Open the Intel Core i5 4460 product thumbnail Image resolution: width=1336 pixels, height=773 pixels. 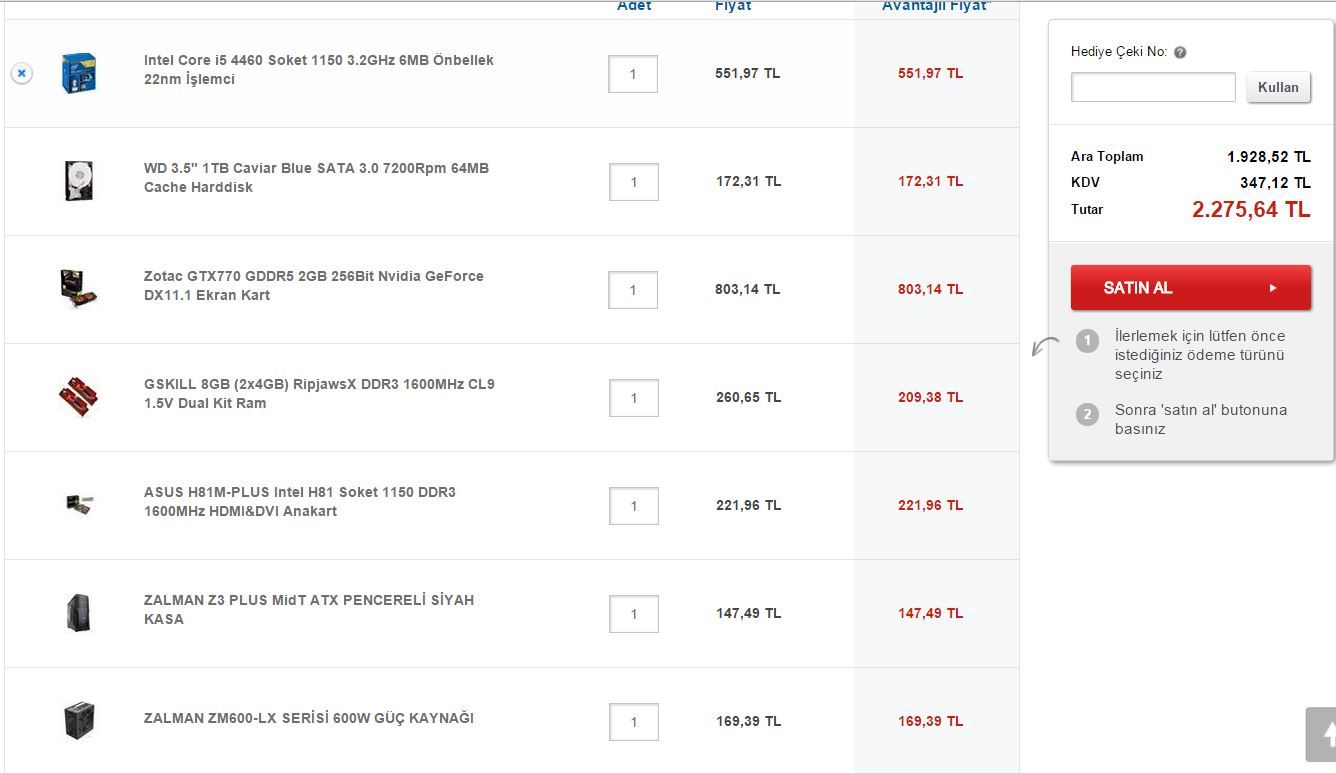point(78,73)
